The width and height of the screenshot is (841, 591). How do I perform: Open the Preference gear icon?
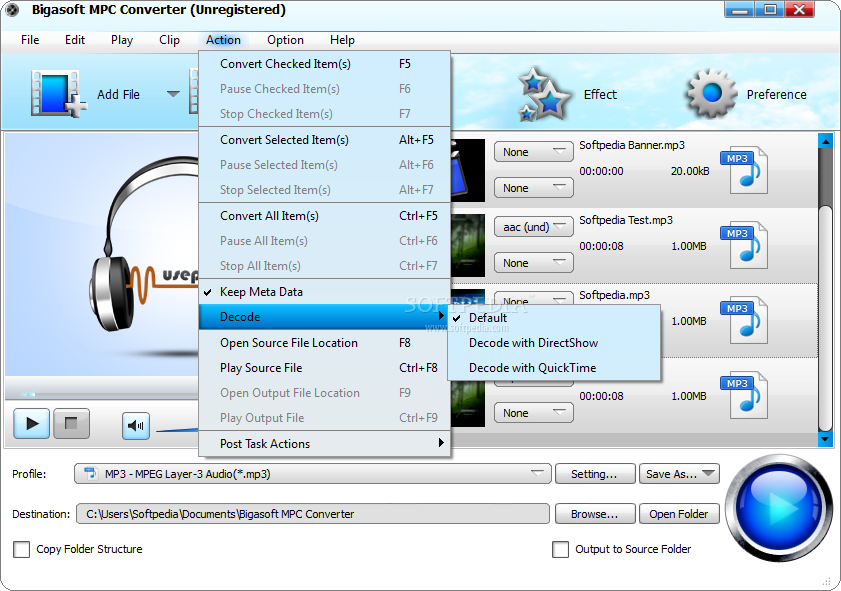pos(711,94)
